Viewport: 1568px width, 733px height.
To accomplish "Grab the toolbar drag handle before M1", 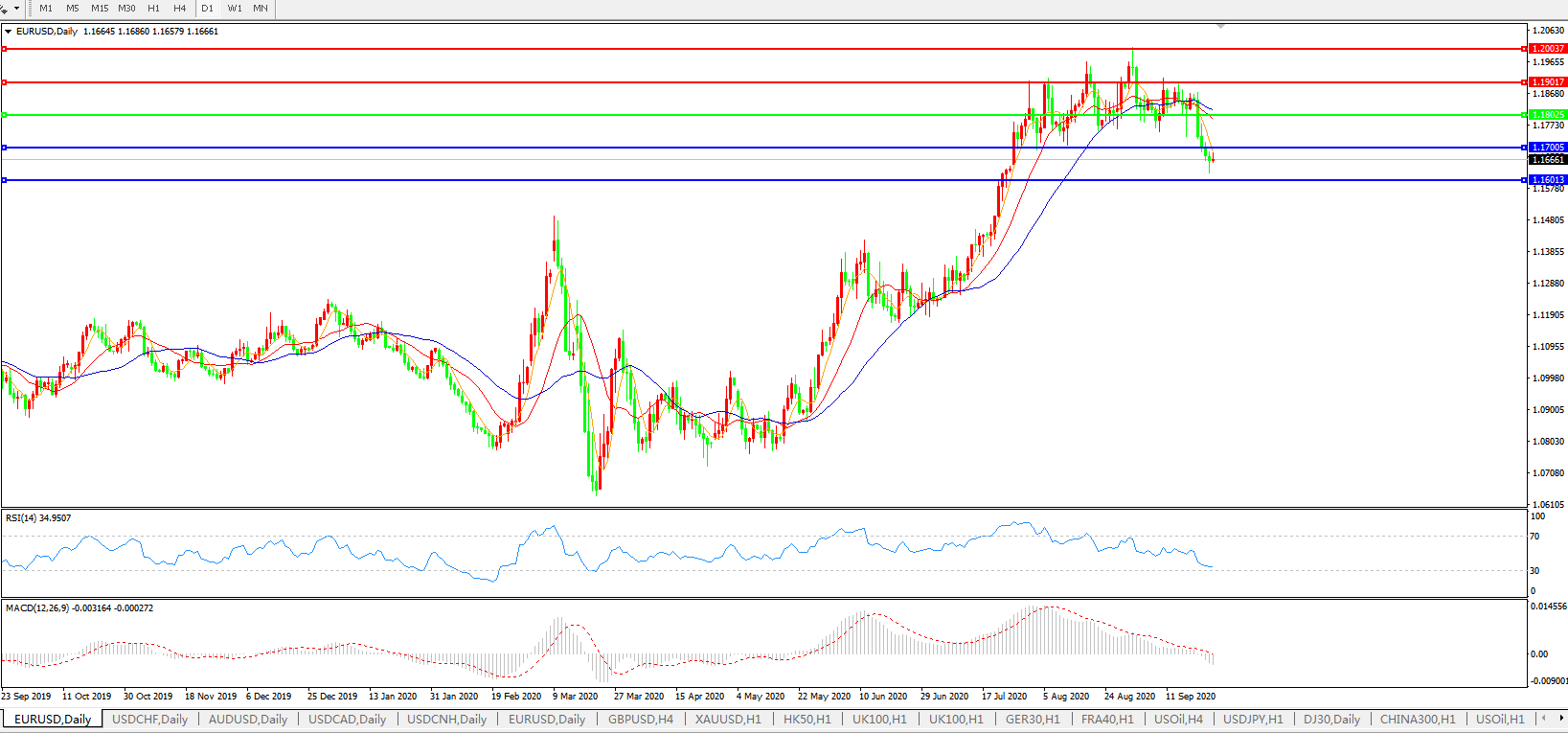I will coord(29,9).
